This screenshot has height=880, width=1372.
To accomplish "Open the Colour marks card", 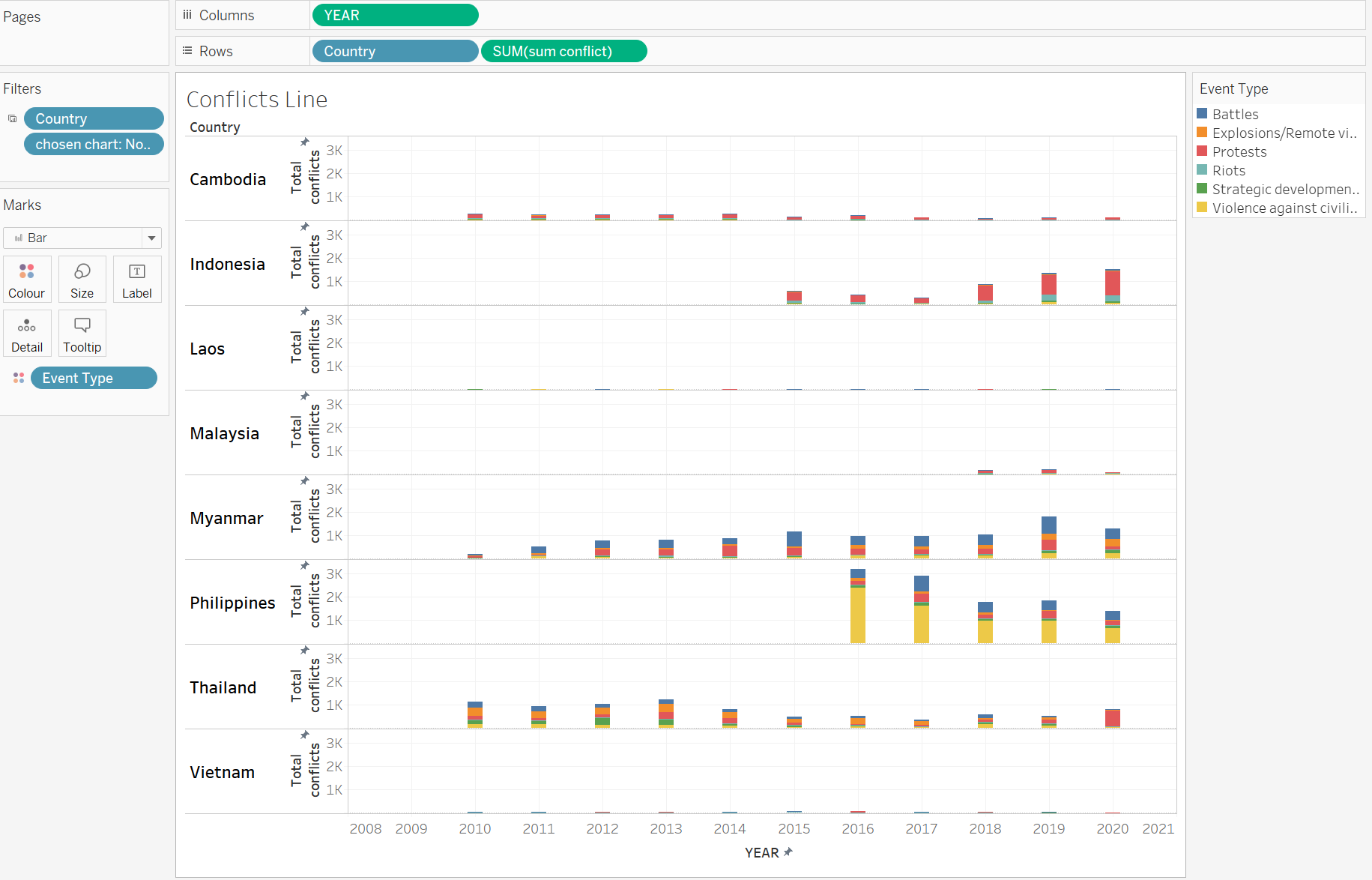I will pyautogui.click(x=27, y=279).
